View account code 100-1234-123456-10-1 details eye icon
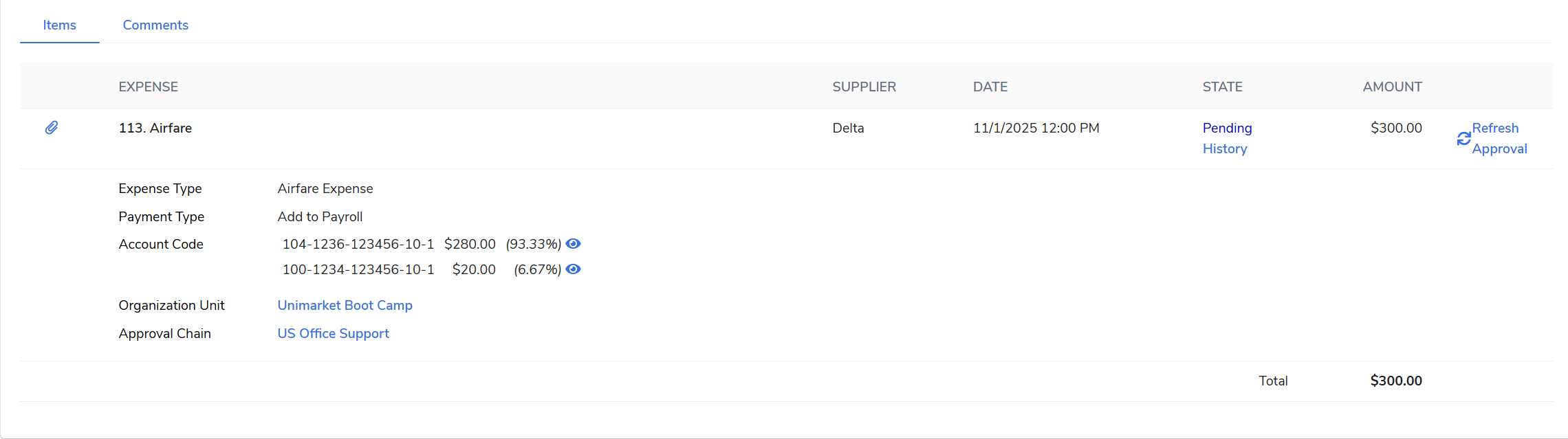 point(573,269)
